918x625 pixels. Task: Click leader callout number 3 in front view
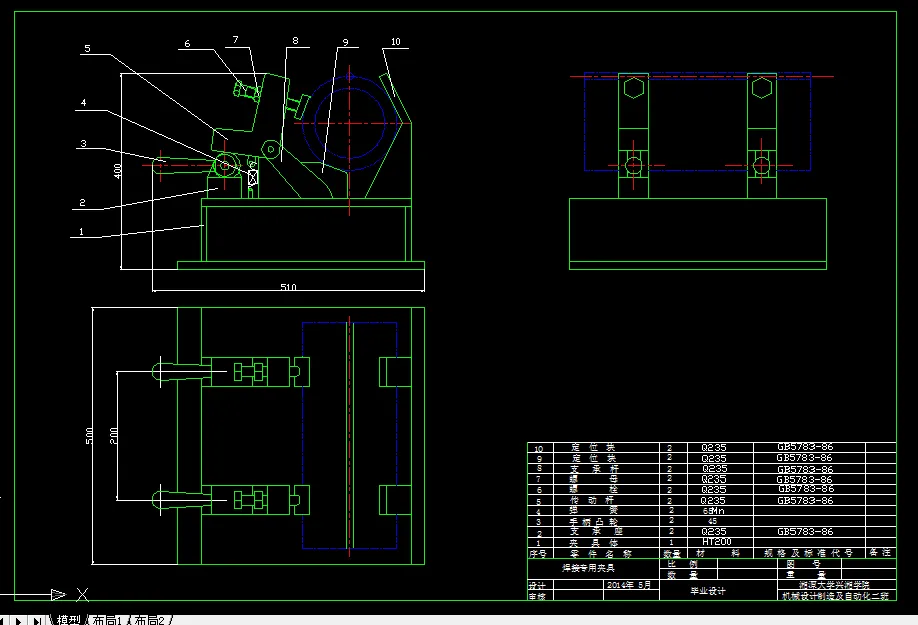point(83,143)
